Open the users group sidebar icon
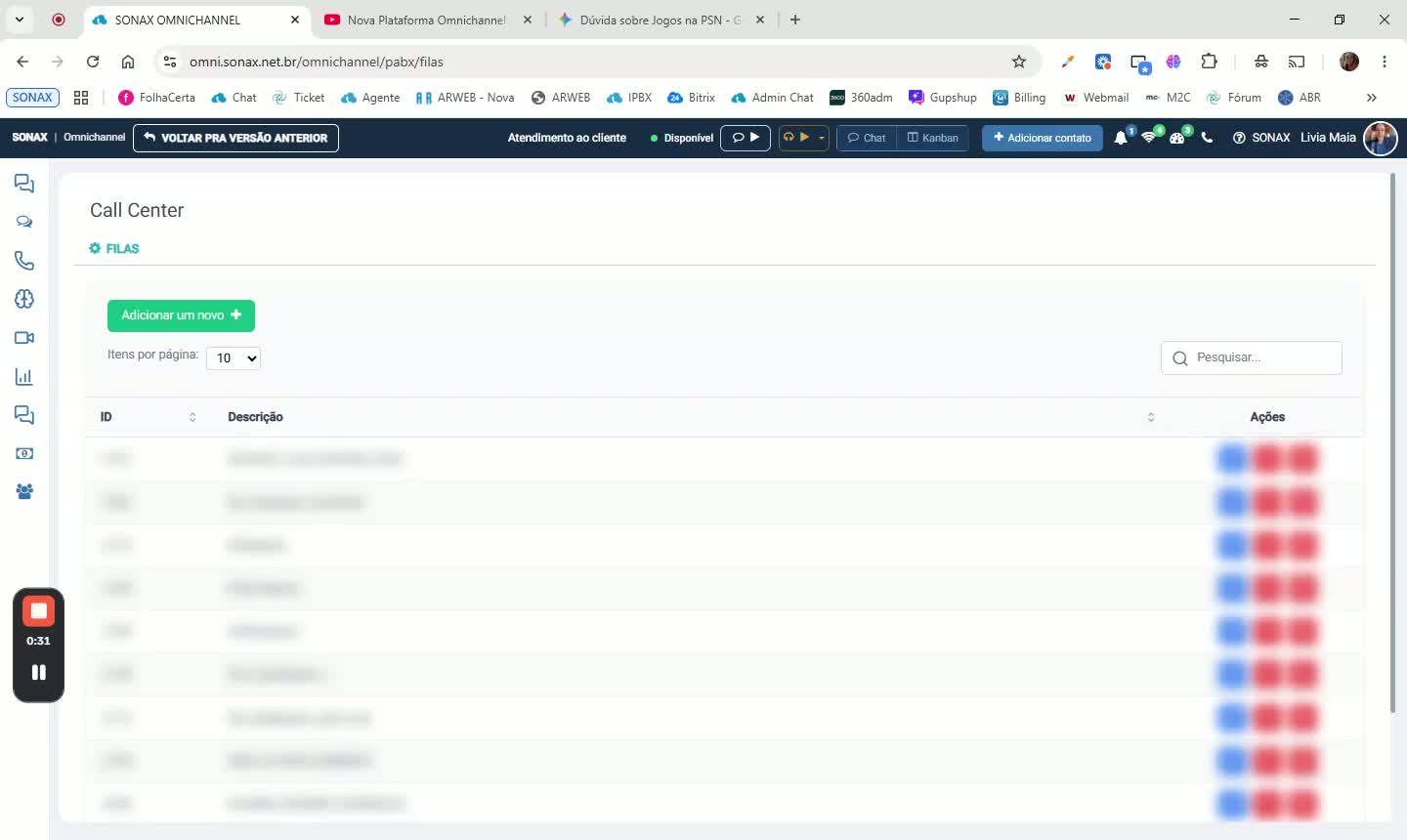This screenshot has width=1407, height=840. click(x=24, y=492)
